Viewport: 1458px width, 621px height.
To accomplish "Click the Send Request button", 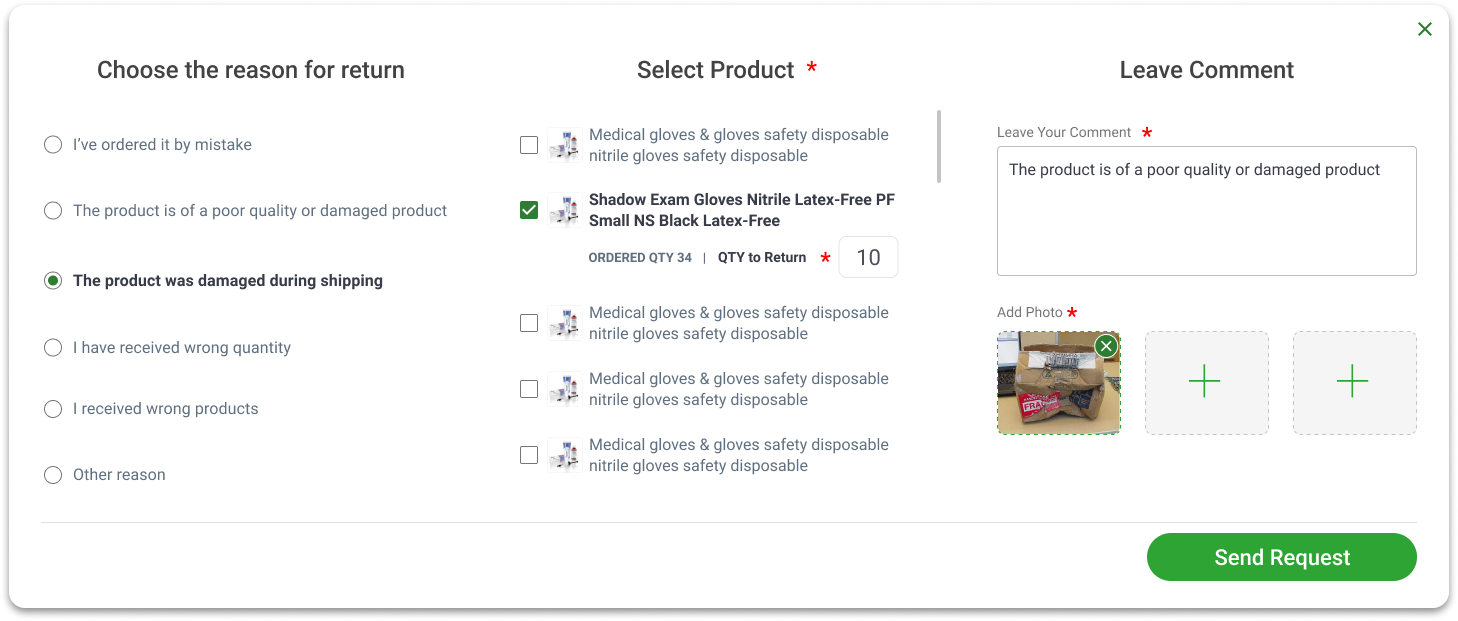I will [x=1282, y=557].
